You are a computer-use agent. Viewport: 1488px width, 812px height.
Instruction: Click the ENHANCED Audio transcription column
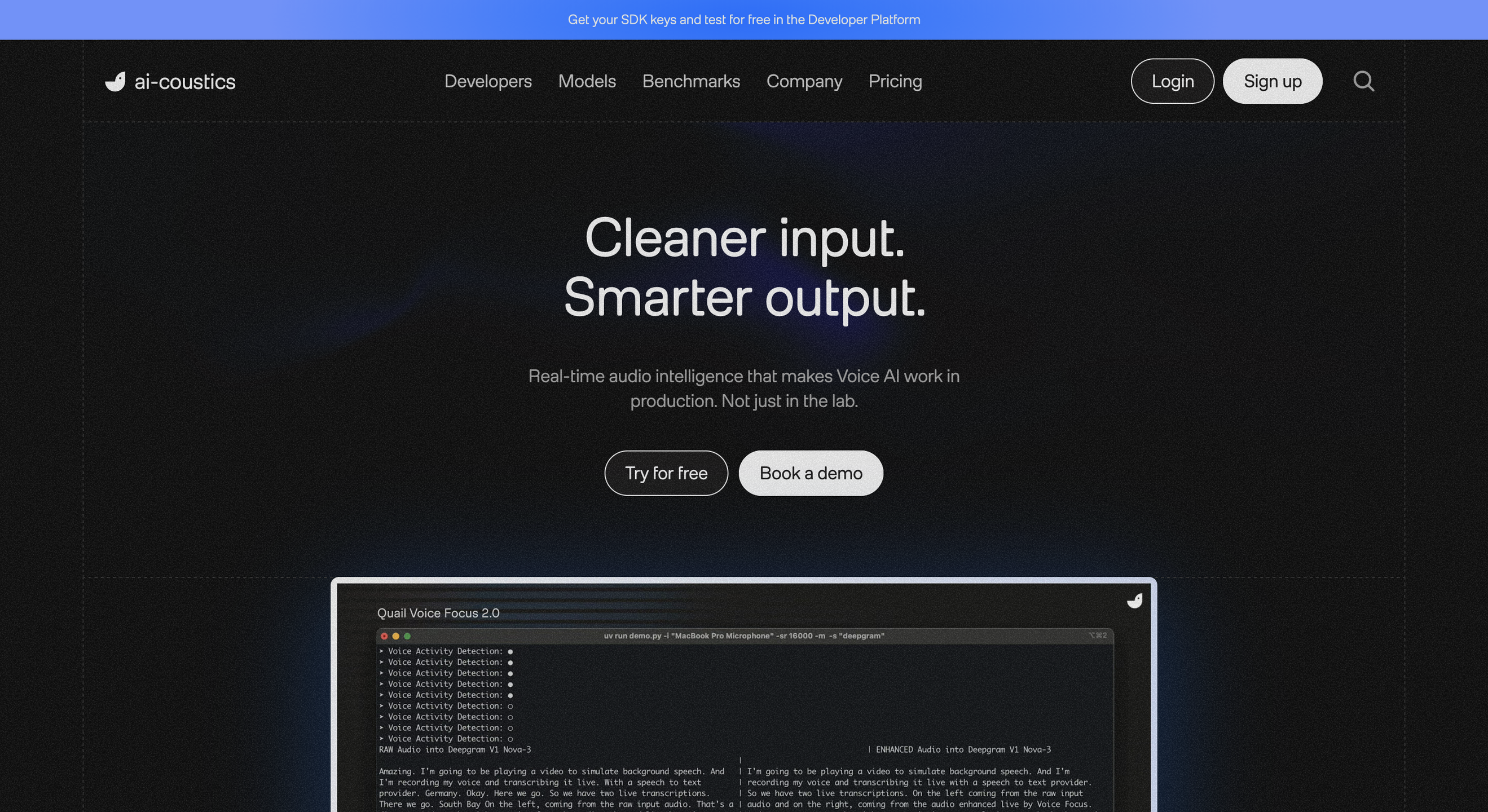(918, 788)
